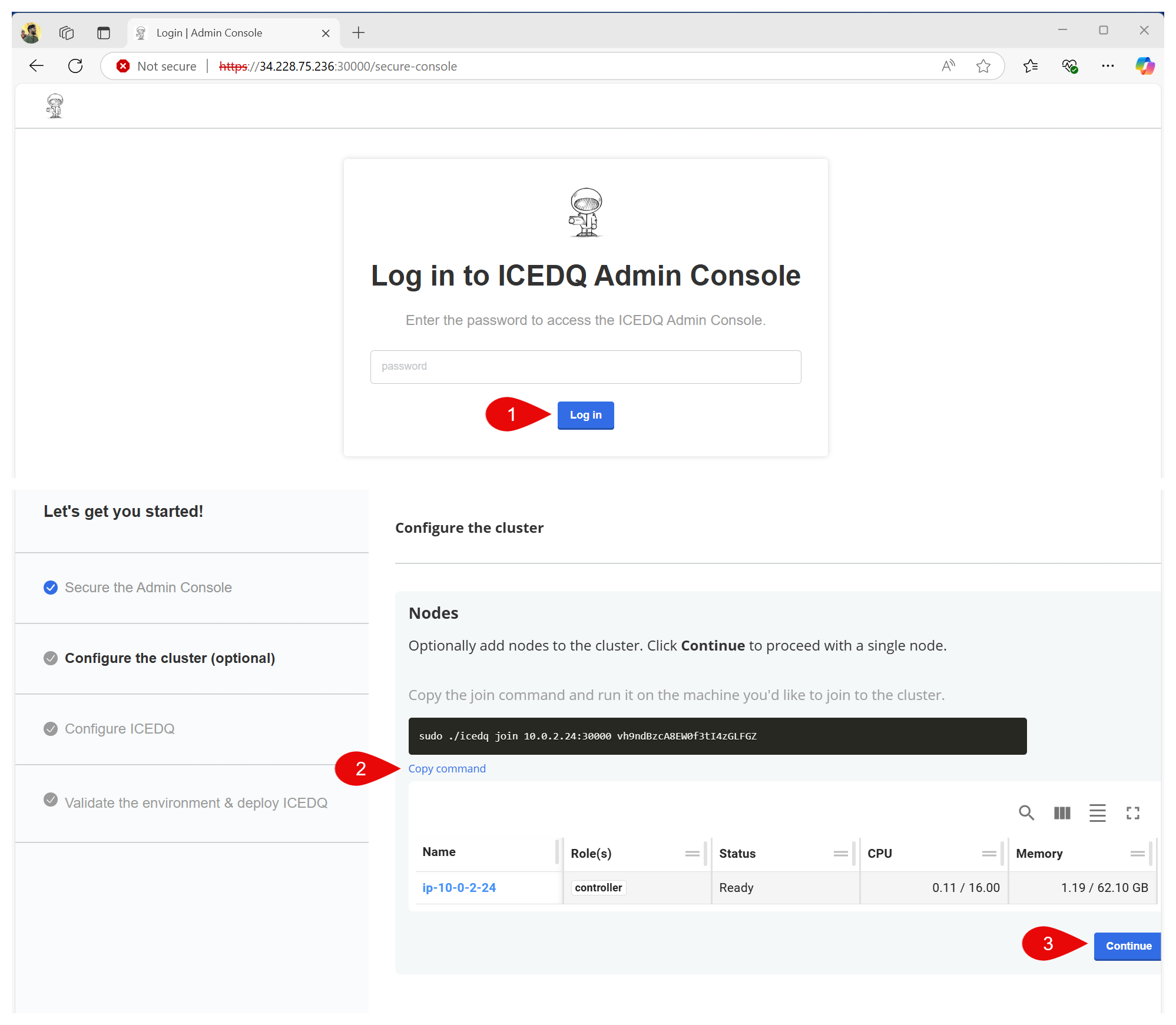Open the nodes table search icon
The width and height of the screenshot is (1176, 1025).
click(1026, 813)
